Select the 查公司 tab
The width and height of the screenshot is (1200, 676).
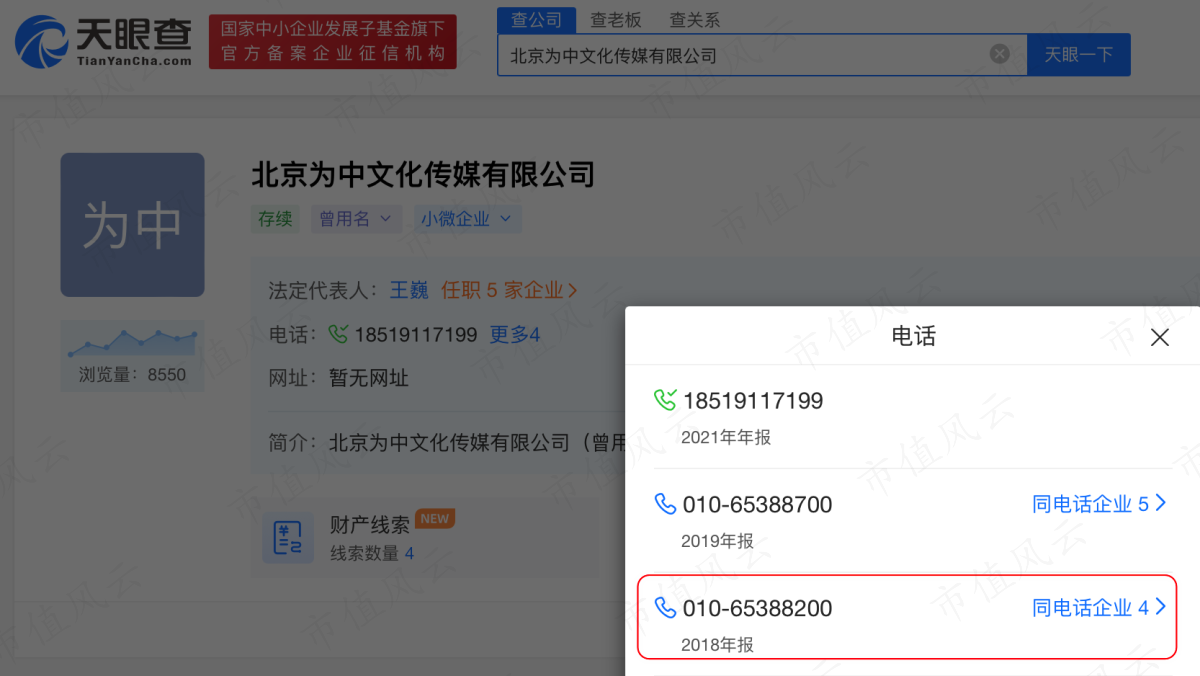click(536, 20)
